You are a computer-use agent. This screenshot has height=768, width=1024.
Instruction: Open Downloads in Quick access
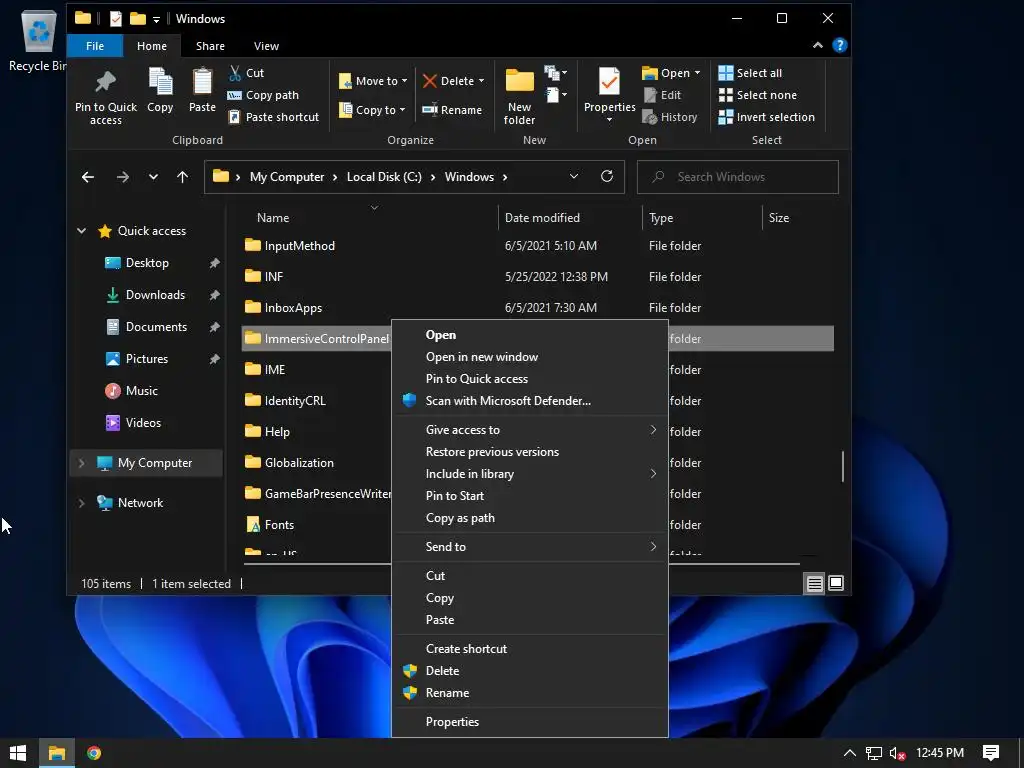[x=155, y=295]
